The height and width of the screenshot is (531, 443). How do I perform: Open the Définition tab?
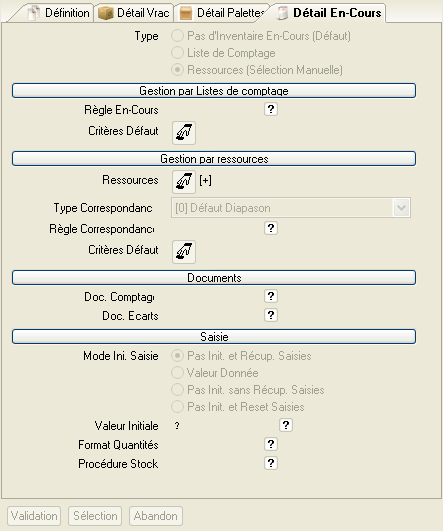tap(58, 13)
